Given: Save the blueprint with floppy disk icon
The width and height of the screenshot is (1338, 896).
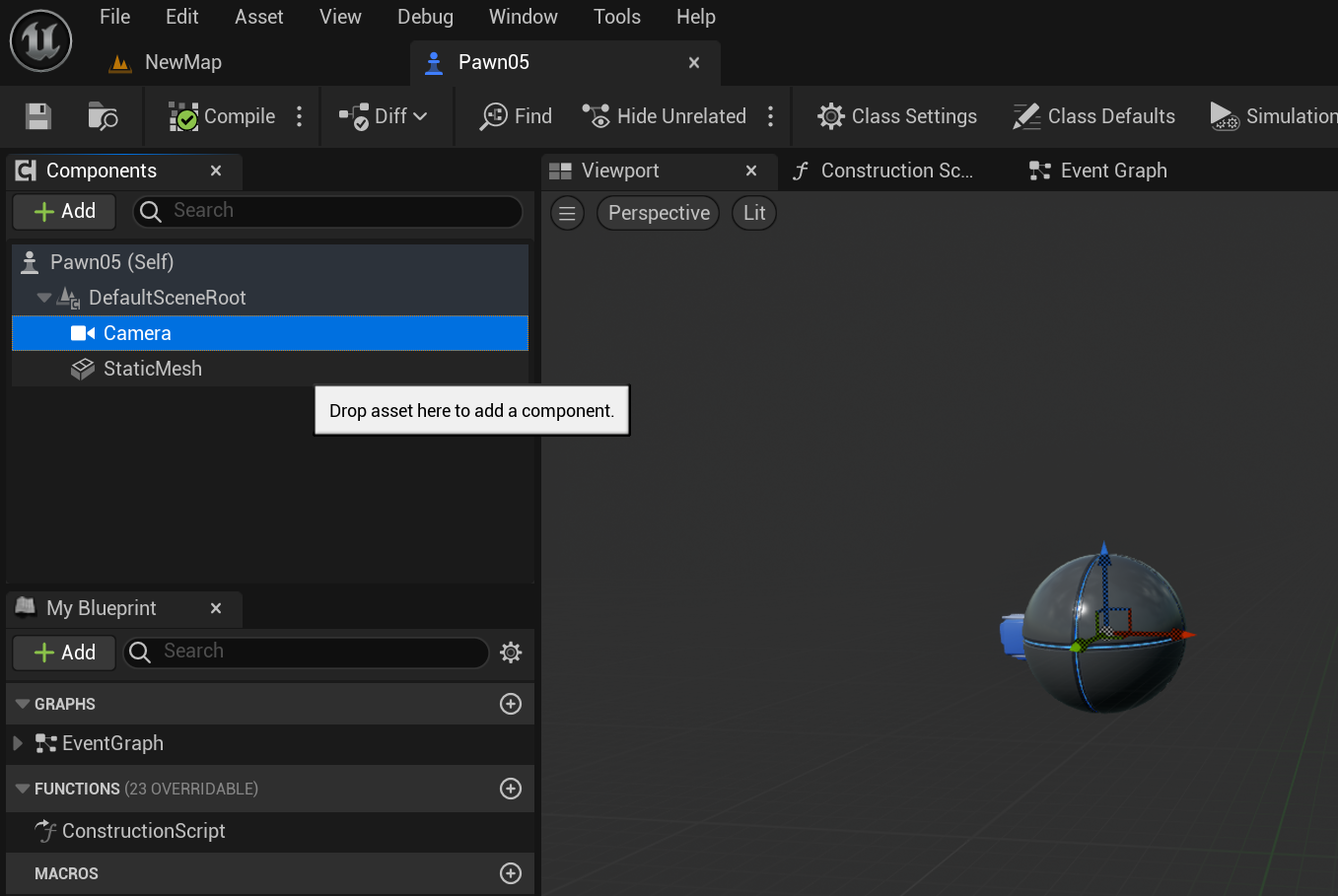Looking at the screenshot, I should [x=38, y=116].
